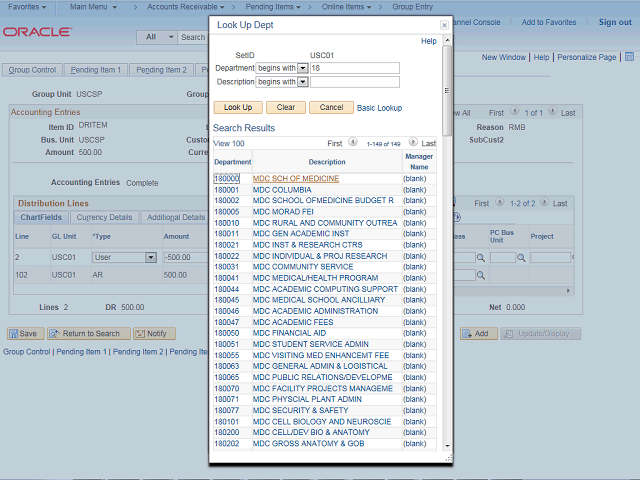The height and width of the screenshot is (480, 640).
Task: Click Group Entry breadcrumb
Action: pos(412,7)
